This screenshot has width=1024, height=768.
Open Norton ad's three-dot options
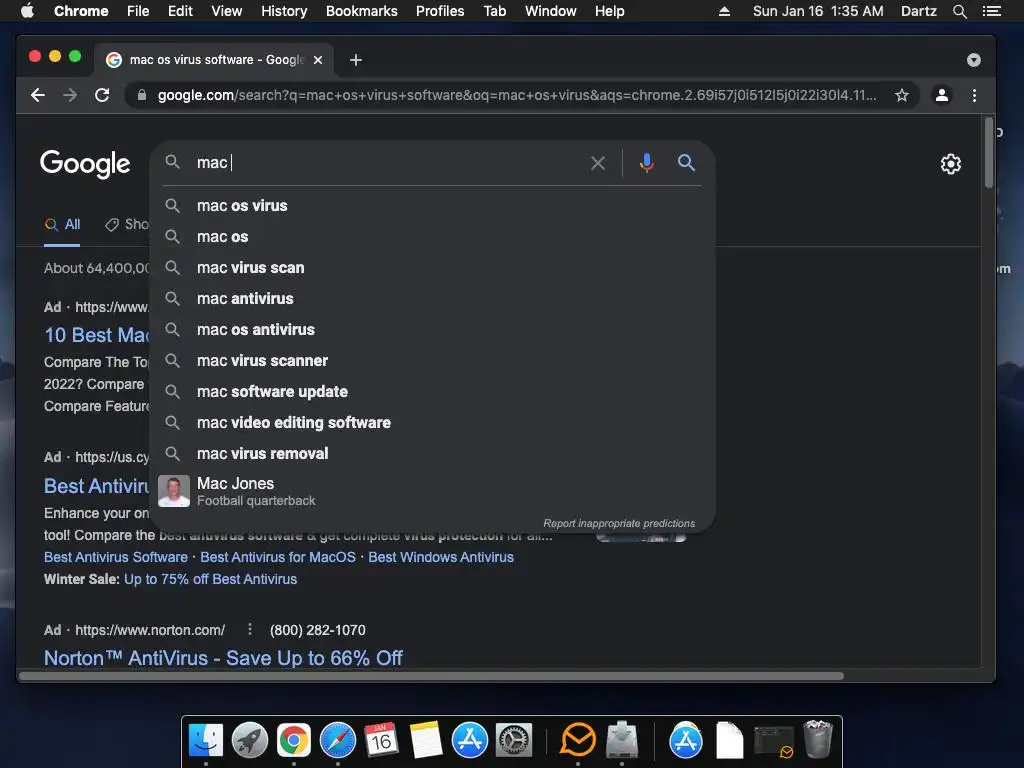[249, 629]
